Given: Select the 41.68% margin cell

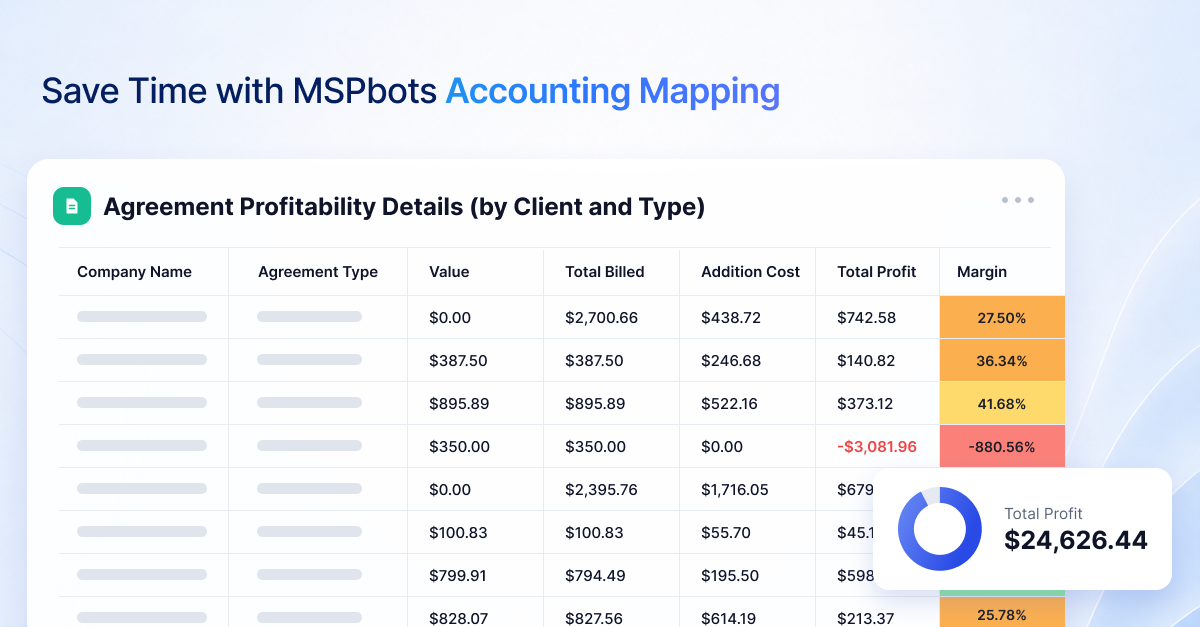Looking at the screenshot, I should [x=1002, y=404].
